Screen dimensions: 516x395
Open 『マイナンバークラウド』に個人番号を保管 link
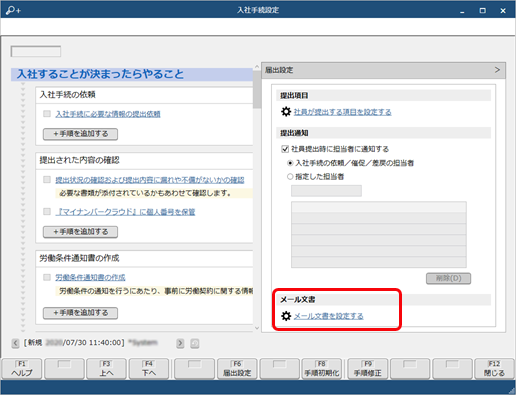125,212
